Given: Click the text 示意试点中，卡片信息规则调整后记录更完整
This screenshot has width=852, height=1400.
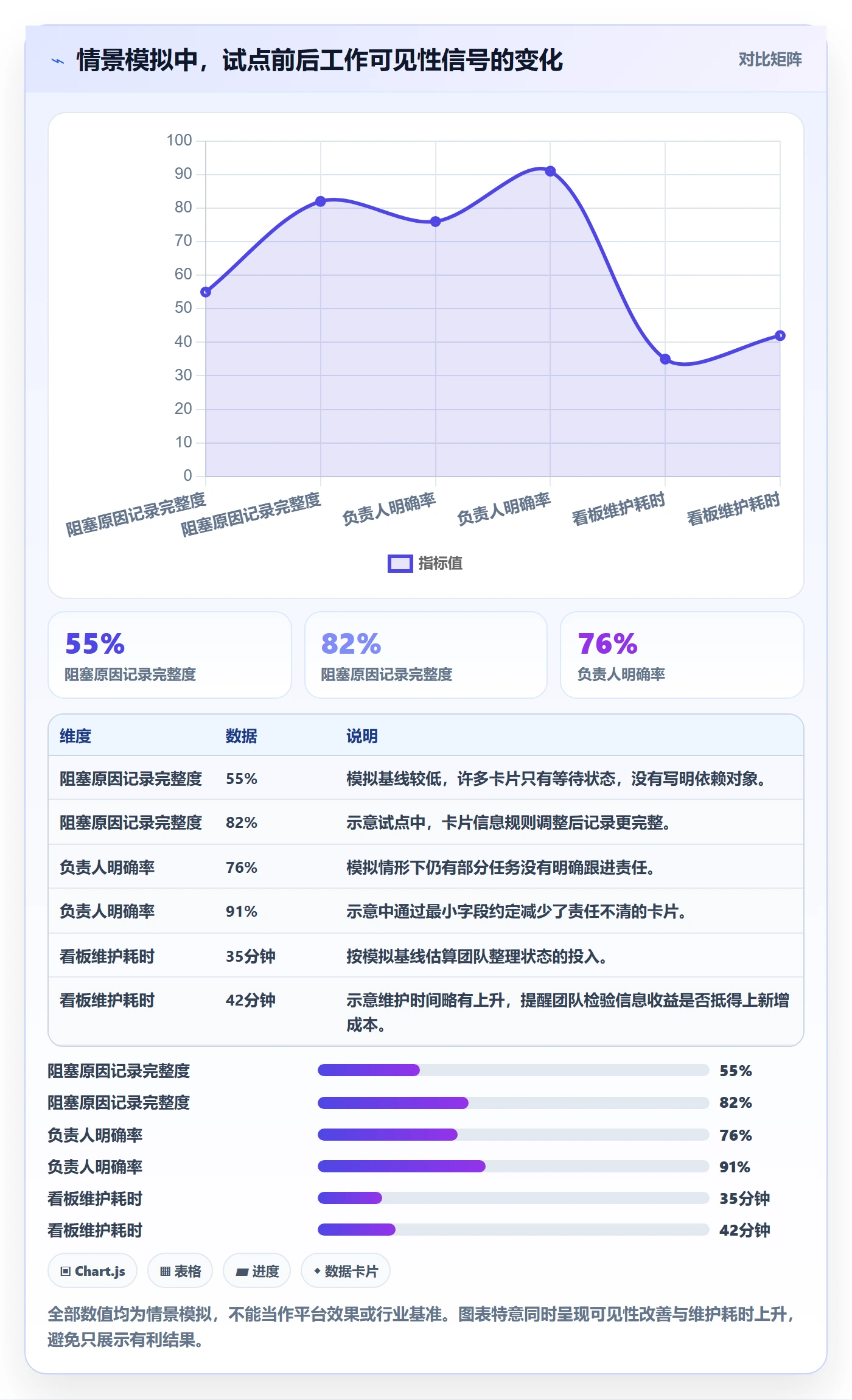Looking at the screenshot, I should [x=508, y=822].
